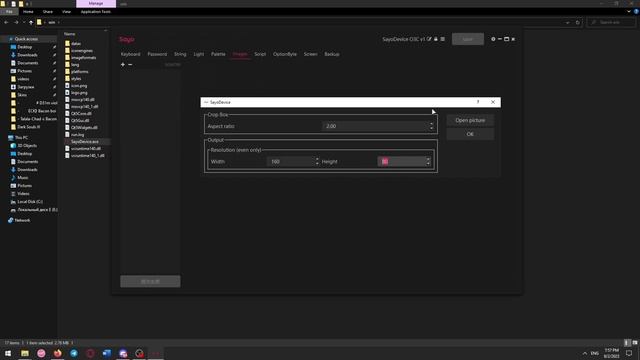Increase Height value with up arrow
This screenshot has width=640, height=360.
(x=428, y=159)
